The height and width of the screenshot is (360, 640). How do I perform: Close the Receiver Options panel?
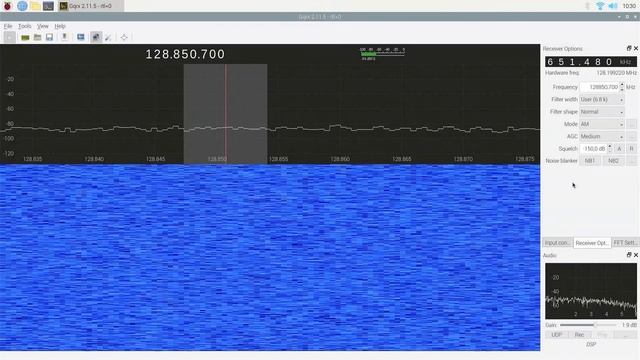tap(636, 48)
